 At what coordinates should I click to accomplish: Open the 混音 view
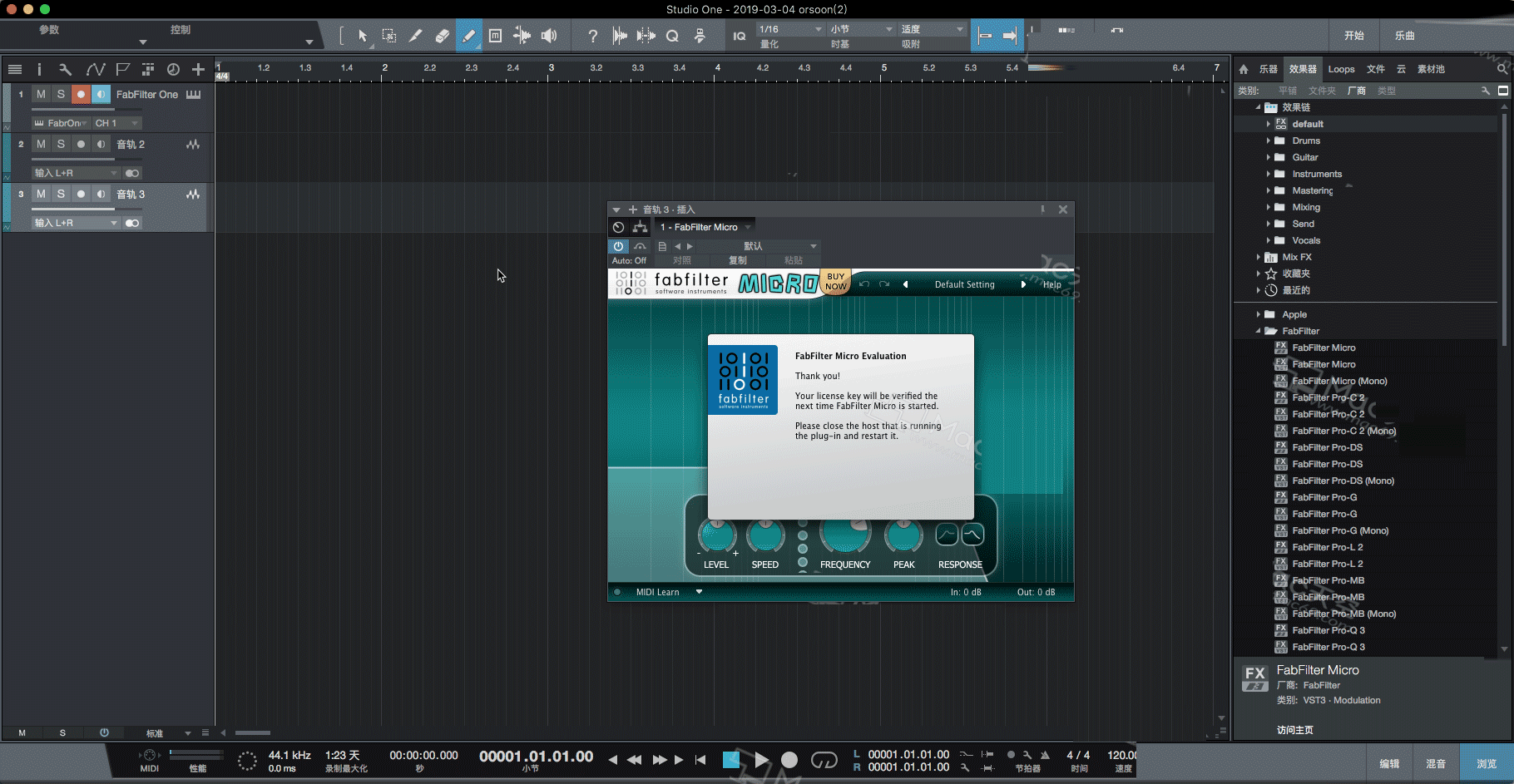click(1436, 763)
